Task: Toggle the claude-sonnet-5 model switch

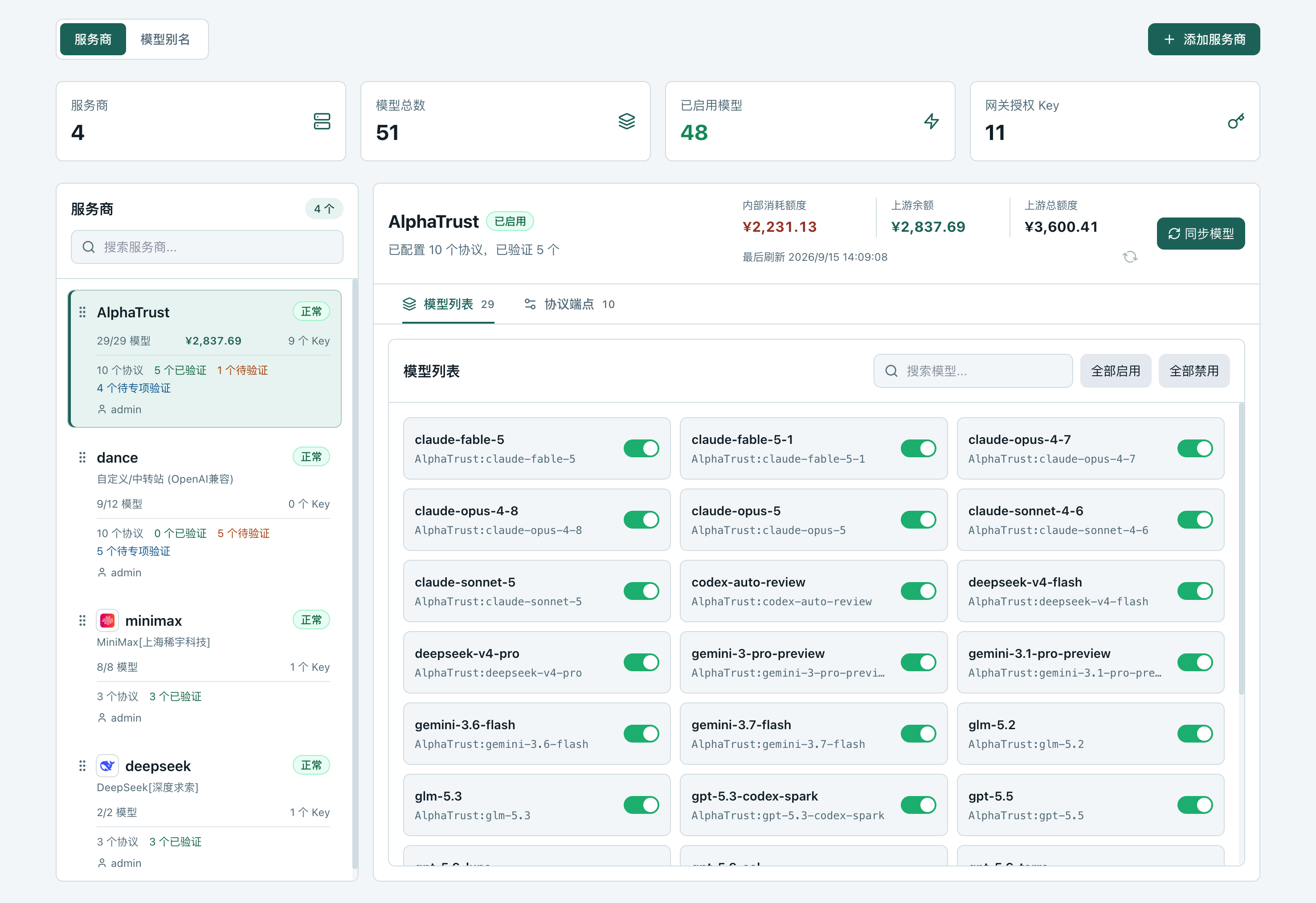Action: click(642, 591)
